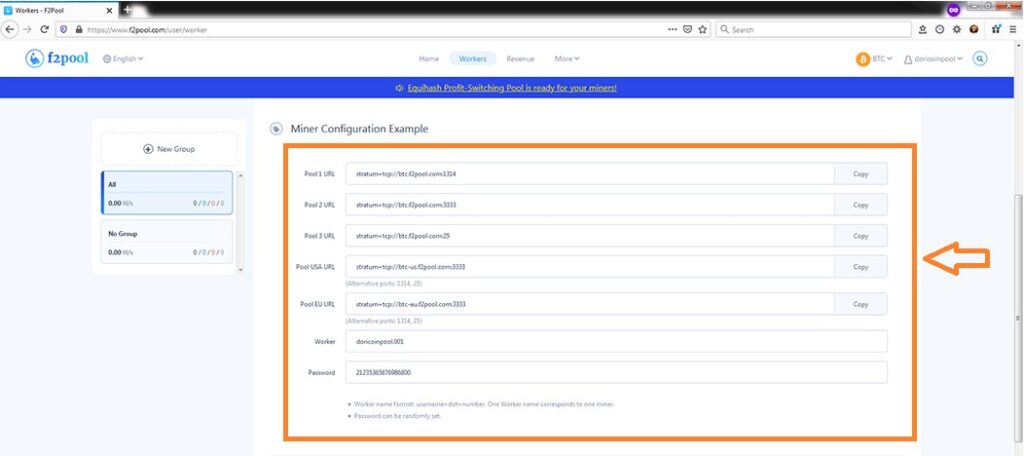Go to the Home menu item
Screen dimensions: 1024x456
click(428, 59)
